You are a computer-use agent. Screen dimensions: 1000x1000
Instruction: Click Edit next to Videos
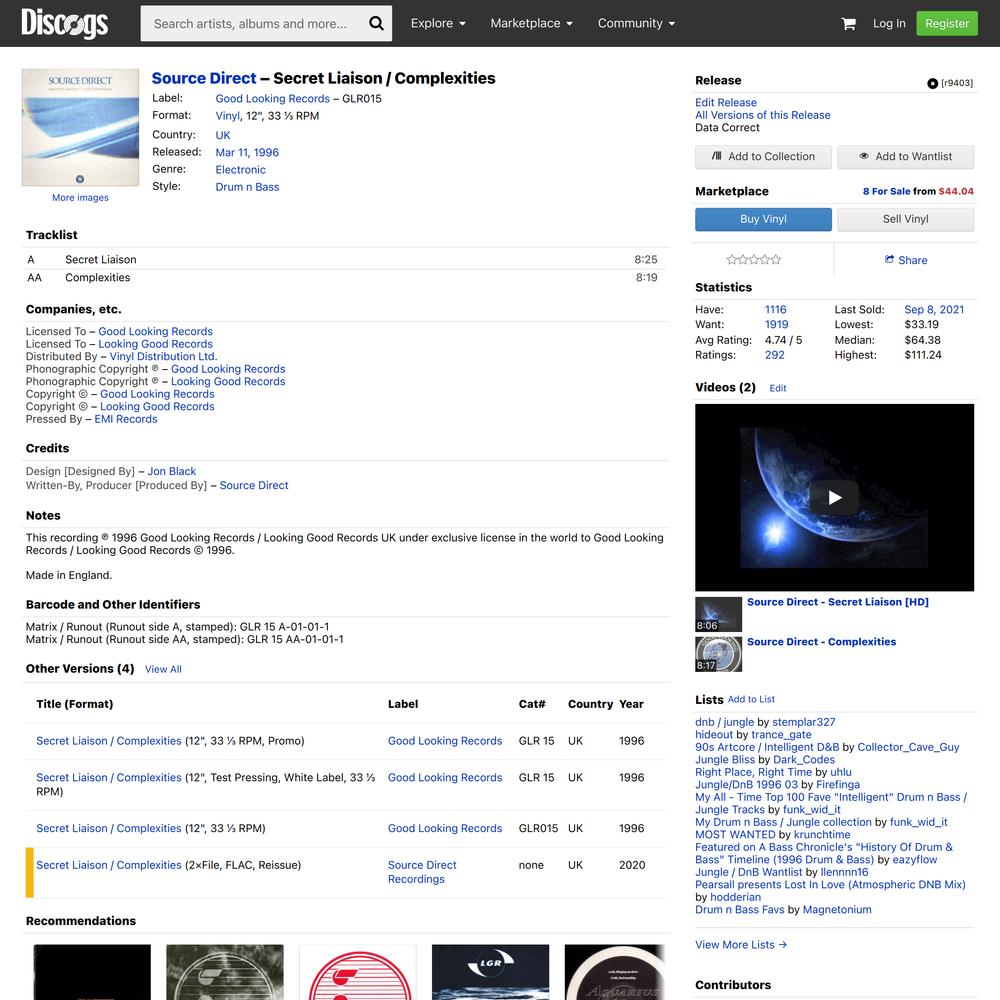pyautogui.click(x=777, y=388)
